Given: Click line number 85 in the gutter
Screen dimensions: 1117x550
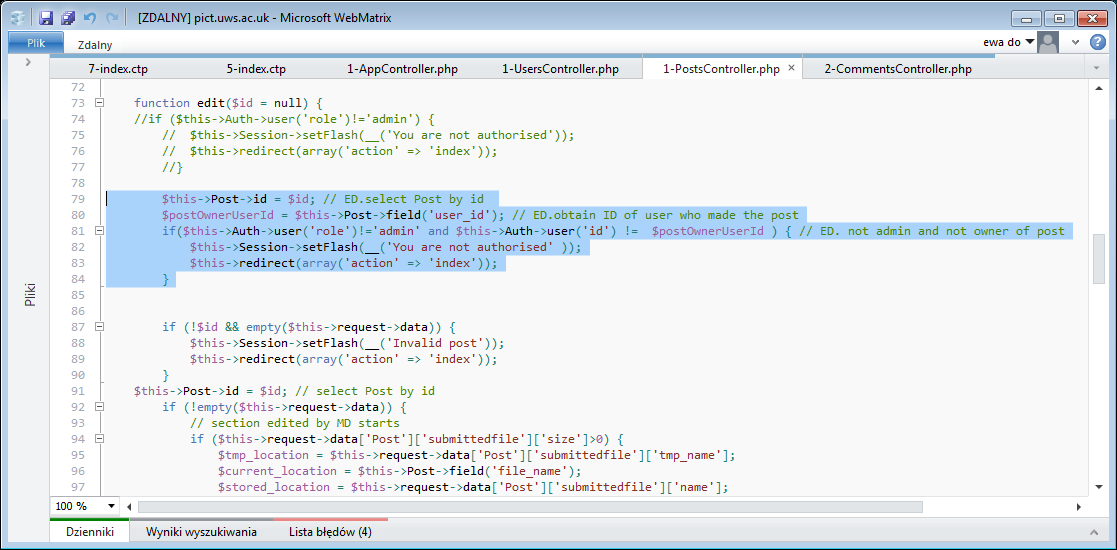Looking at the screenshot, I should pos(78,295).
